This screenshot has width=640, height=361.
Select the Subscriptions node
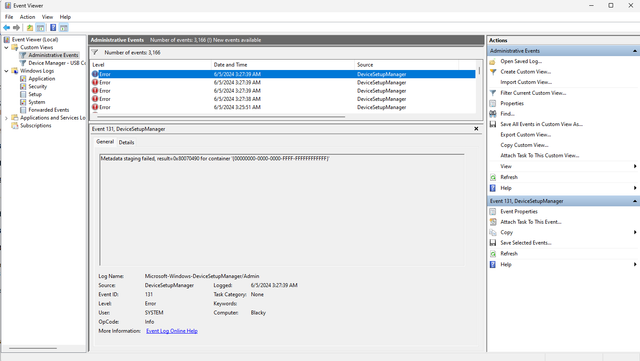tap(36, 126)
